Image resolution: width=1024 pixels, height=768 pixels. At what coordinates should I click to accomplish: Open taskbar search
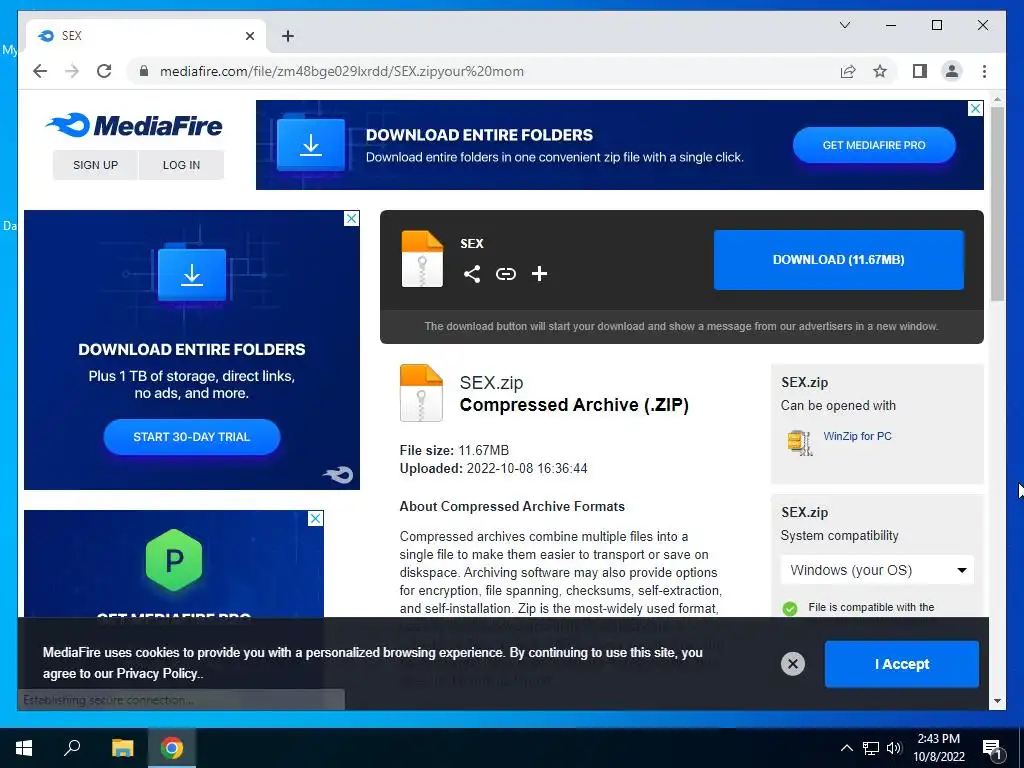(x=72, y=748)
